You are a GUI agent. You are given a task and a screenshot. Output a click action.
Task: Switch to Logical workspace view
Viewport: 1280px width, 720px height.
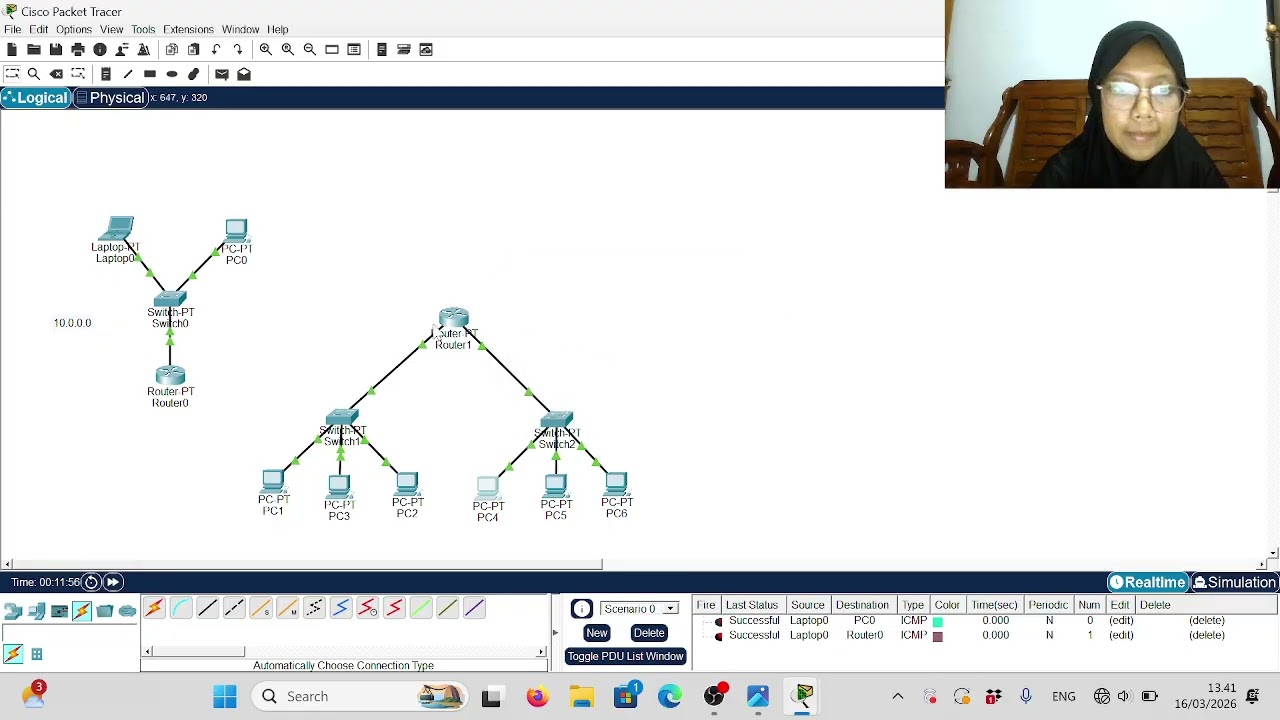pyautogui.click(x=35, y=97)
